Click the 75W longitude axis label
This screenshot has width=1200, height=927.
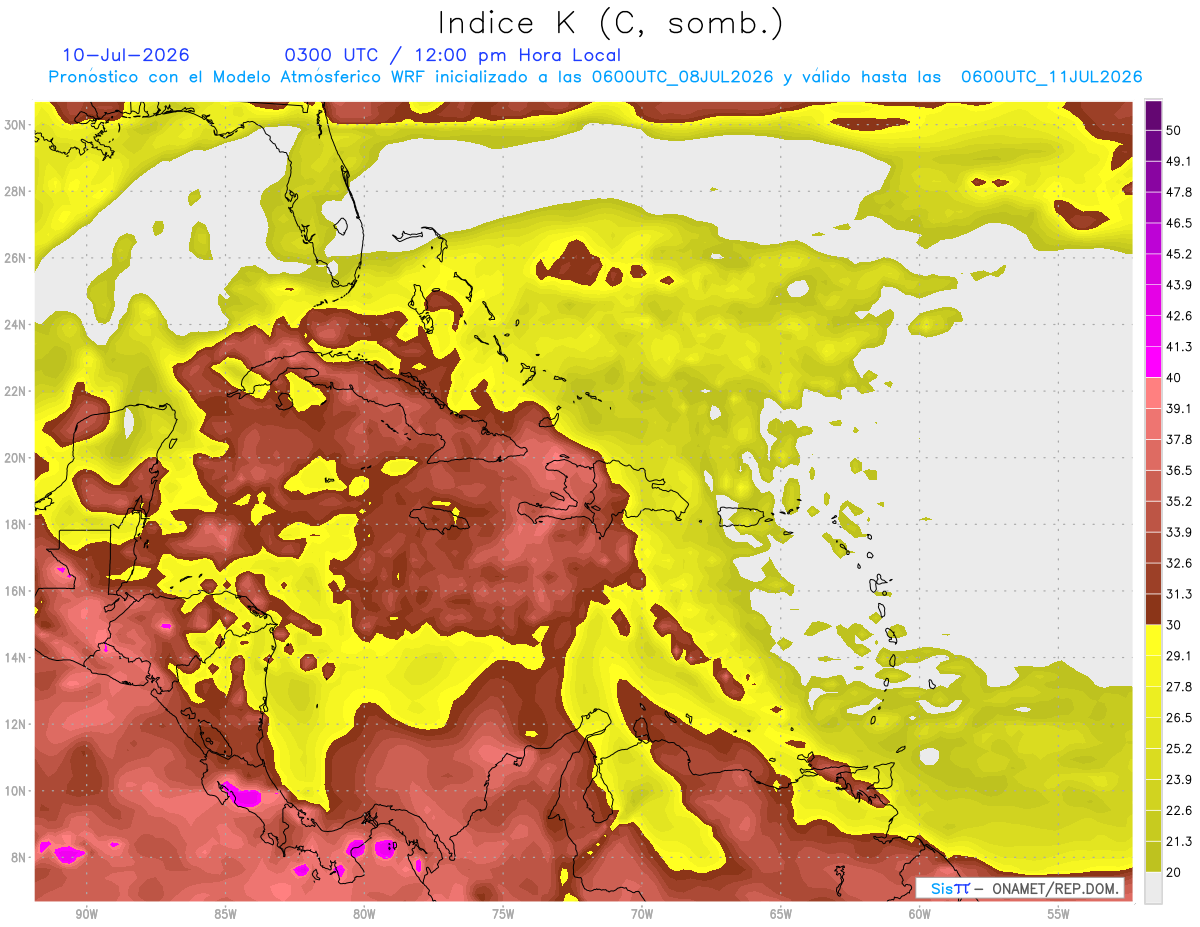point(503,914)
